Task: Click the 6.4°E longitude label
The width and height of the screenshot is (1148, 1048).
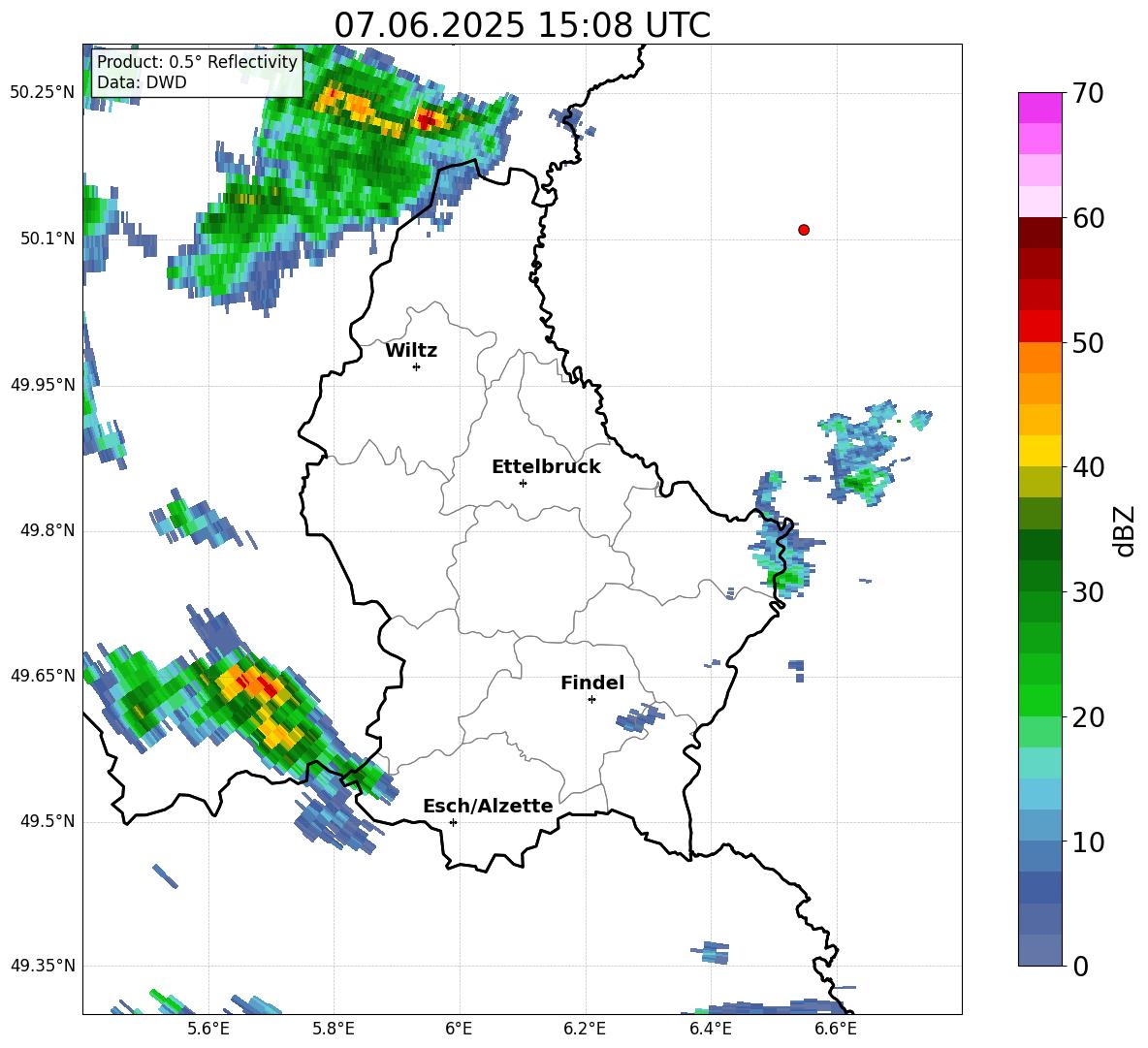Action: pyautogui.click(x=710, y=1029)
